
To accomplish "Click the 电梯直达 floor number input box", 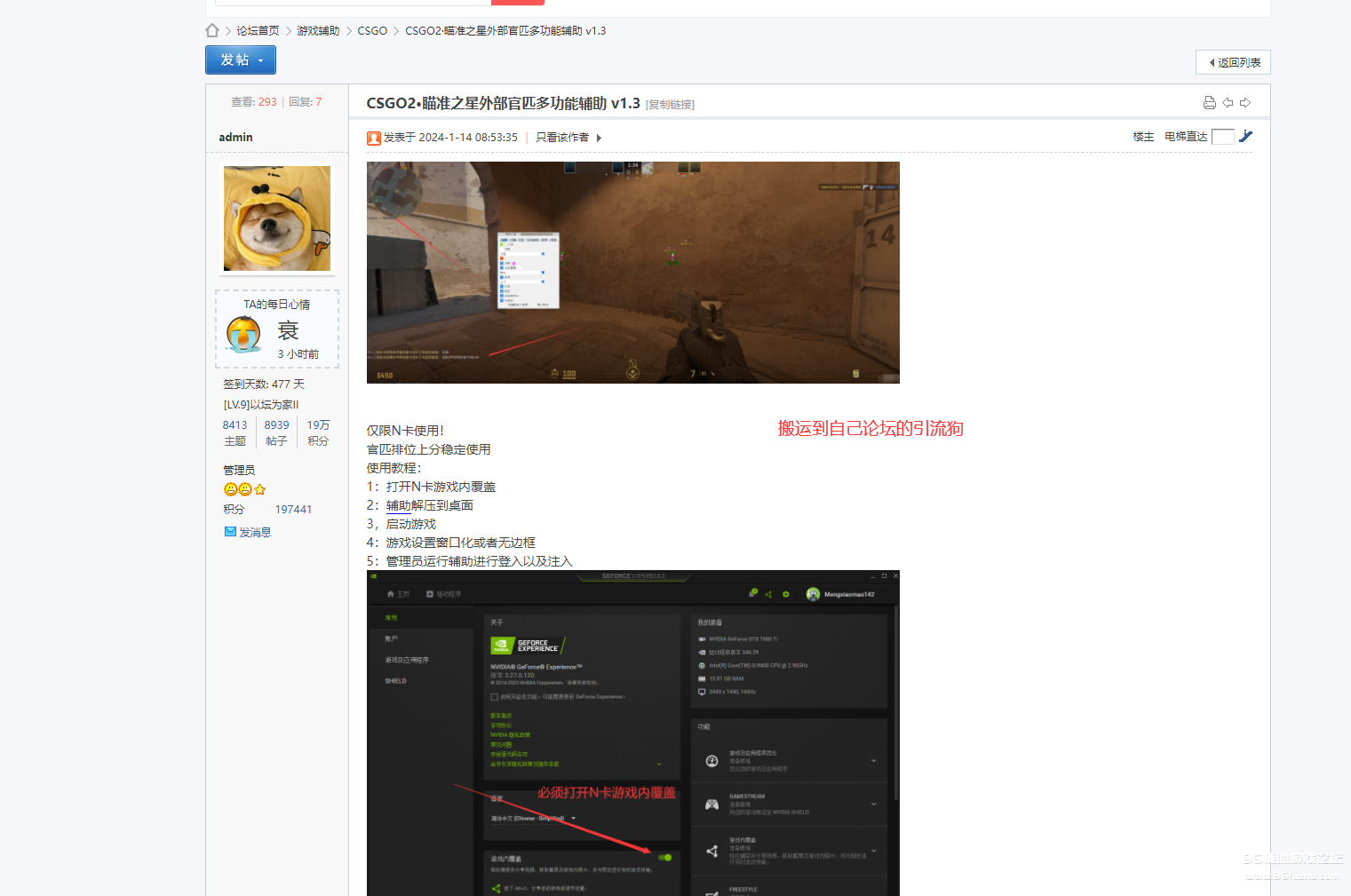I will click(x=1223, y=137).
